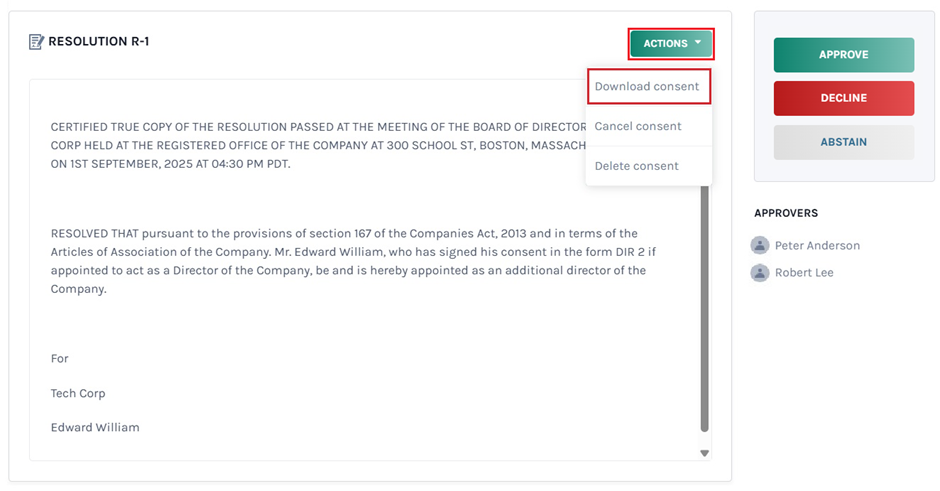Open approver name Peter Anderson
Screen dimensions: 940x491
coord(817,245)
